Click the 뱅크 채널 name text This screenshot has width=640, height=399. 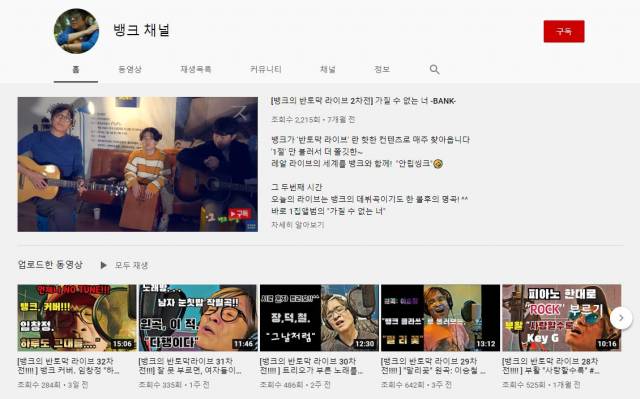click(142, 30)
